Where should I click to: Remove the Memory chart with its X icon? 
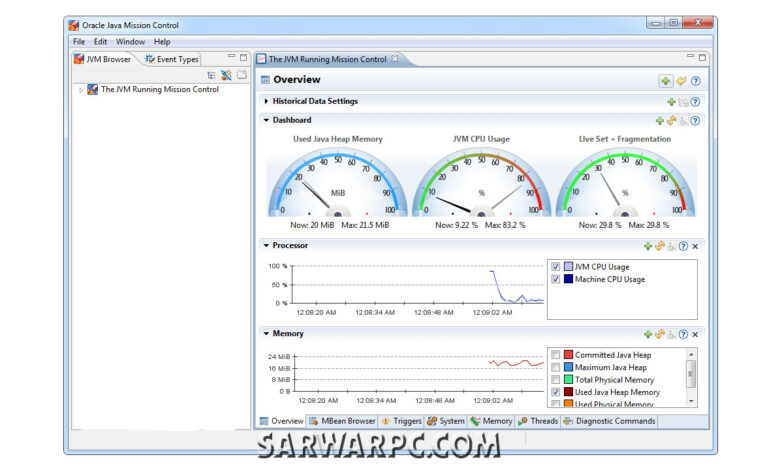click(x=695, y=334)
